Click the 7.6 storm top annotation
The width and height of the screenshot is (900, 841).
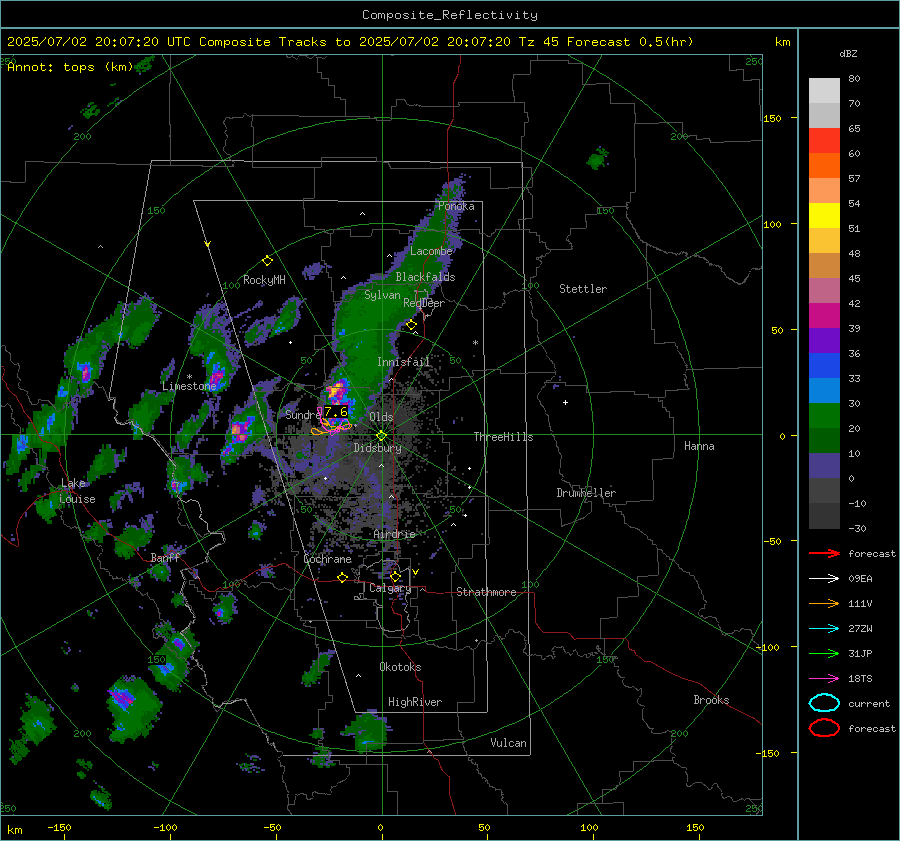click(x=336, y=412)
